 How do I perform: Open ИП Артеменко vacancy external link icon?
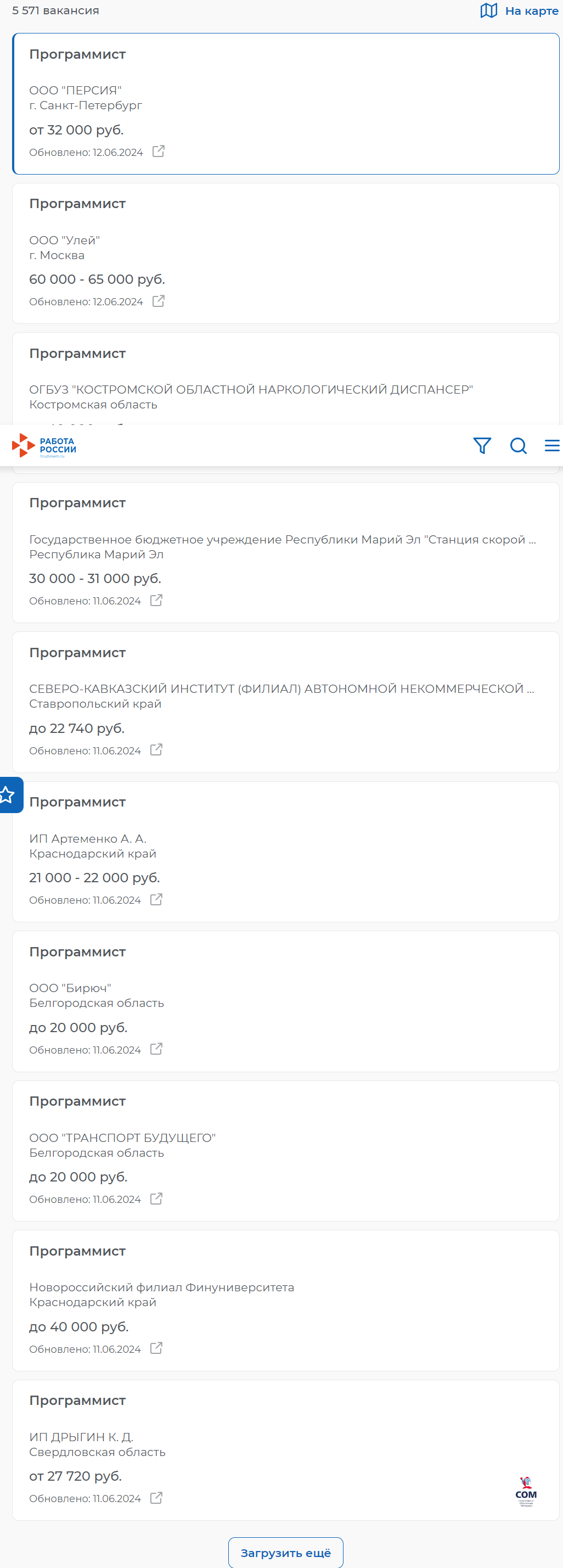156,899
